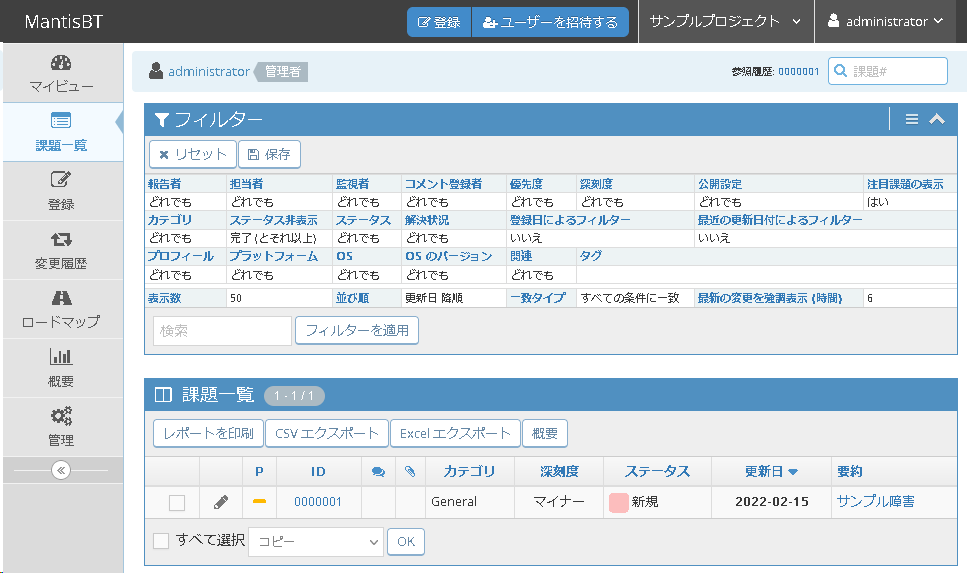Open 概要 bar chart icon in sidebar
Screen dimensions: 967x573
(x=61, y=357)
